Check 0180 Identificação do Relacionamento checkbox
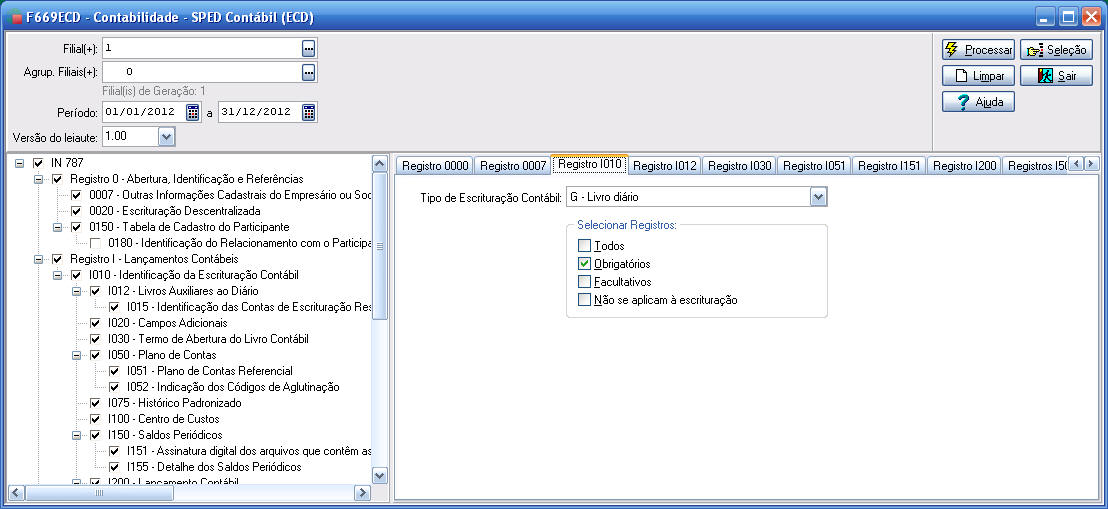The height and width of the screenshot is (509, 1108). [95, 243]
